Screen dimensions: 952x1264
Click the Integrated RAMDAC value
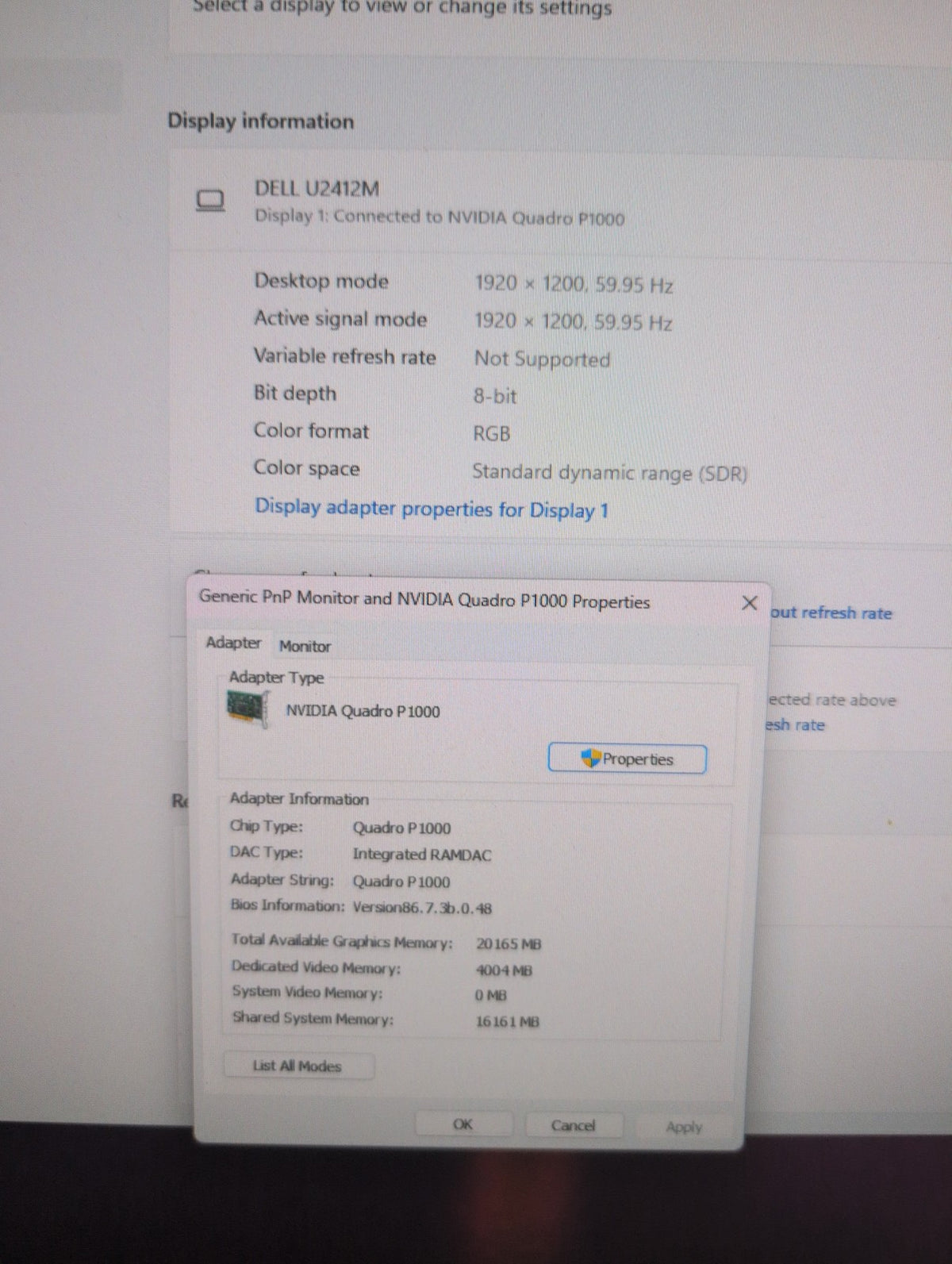click(422, 855)
